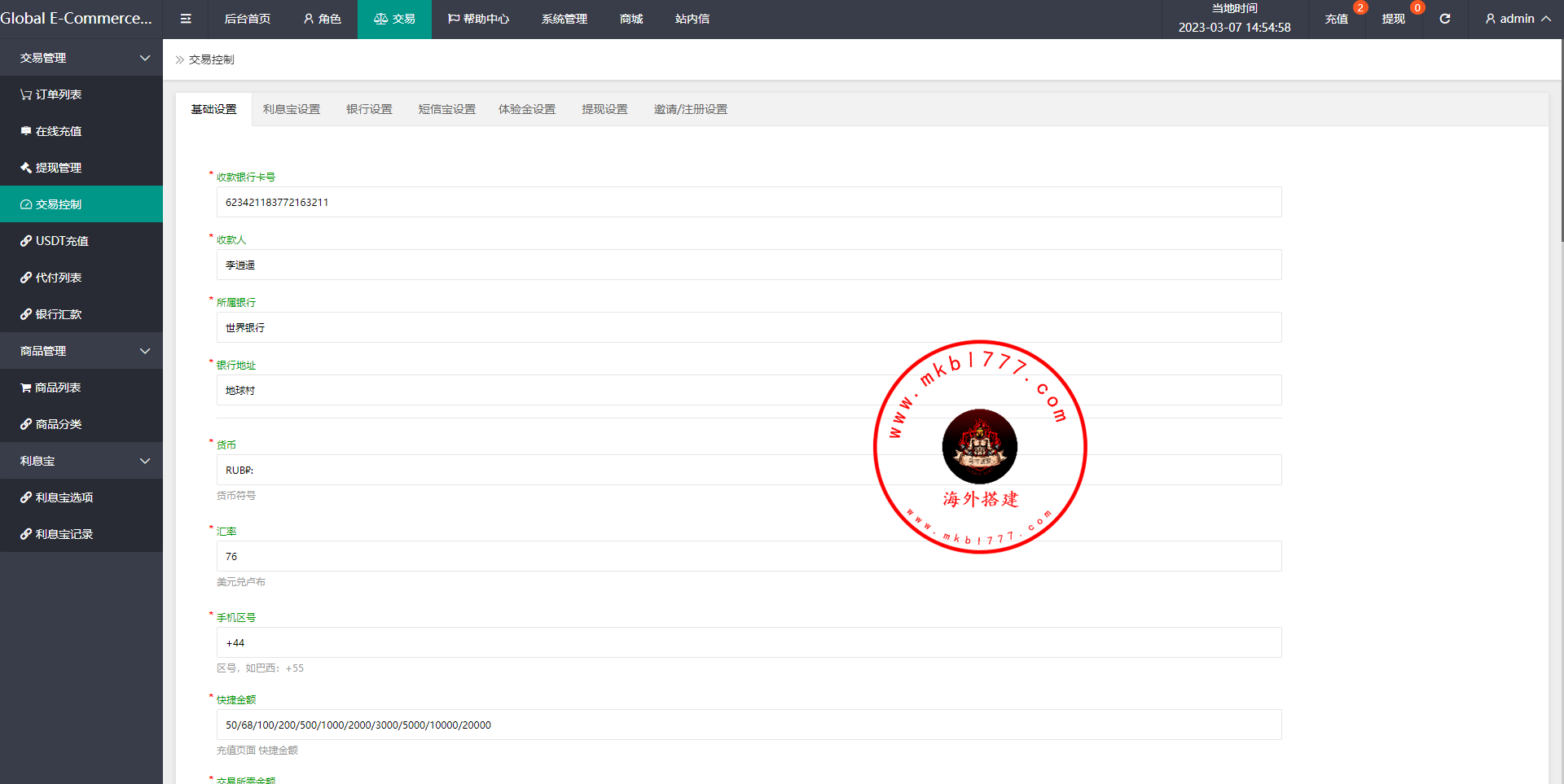
Task: Open 订单列表 in the sidebar
Action: click(x=81, y=94)
